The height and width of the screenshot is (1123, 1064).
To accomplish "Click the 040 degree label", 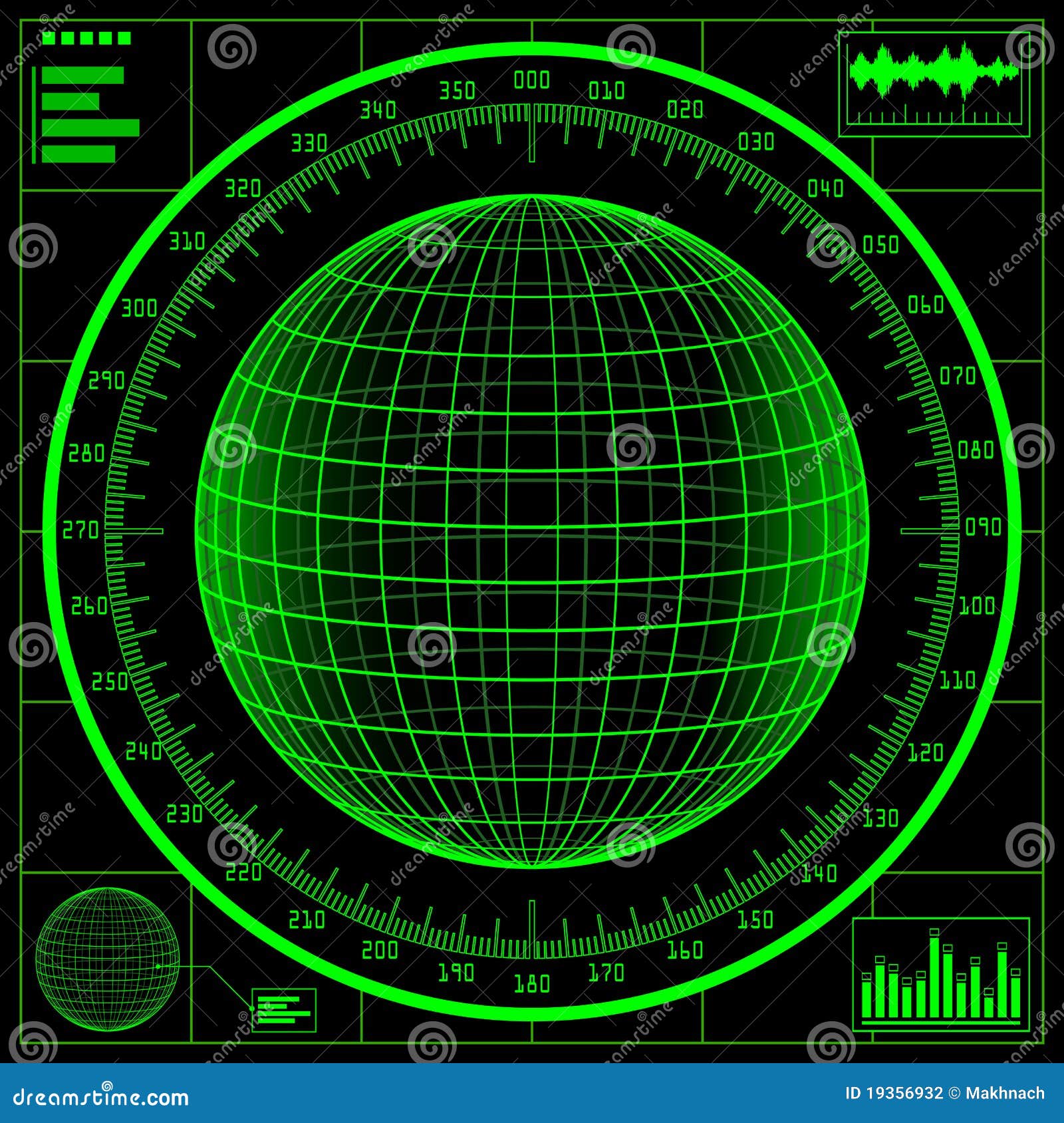I will tap(825, 188).
